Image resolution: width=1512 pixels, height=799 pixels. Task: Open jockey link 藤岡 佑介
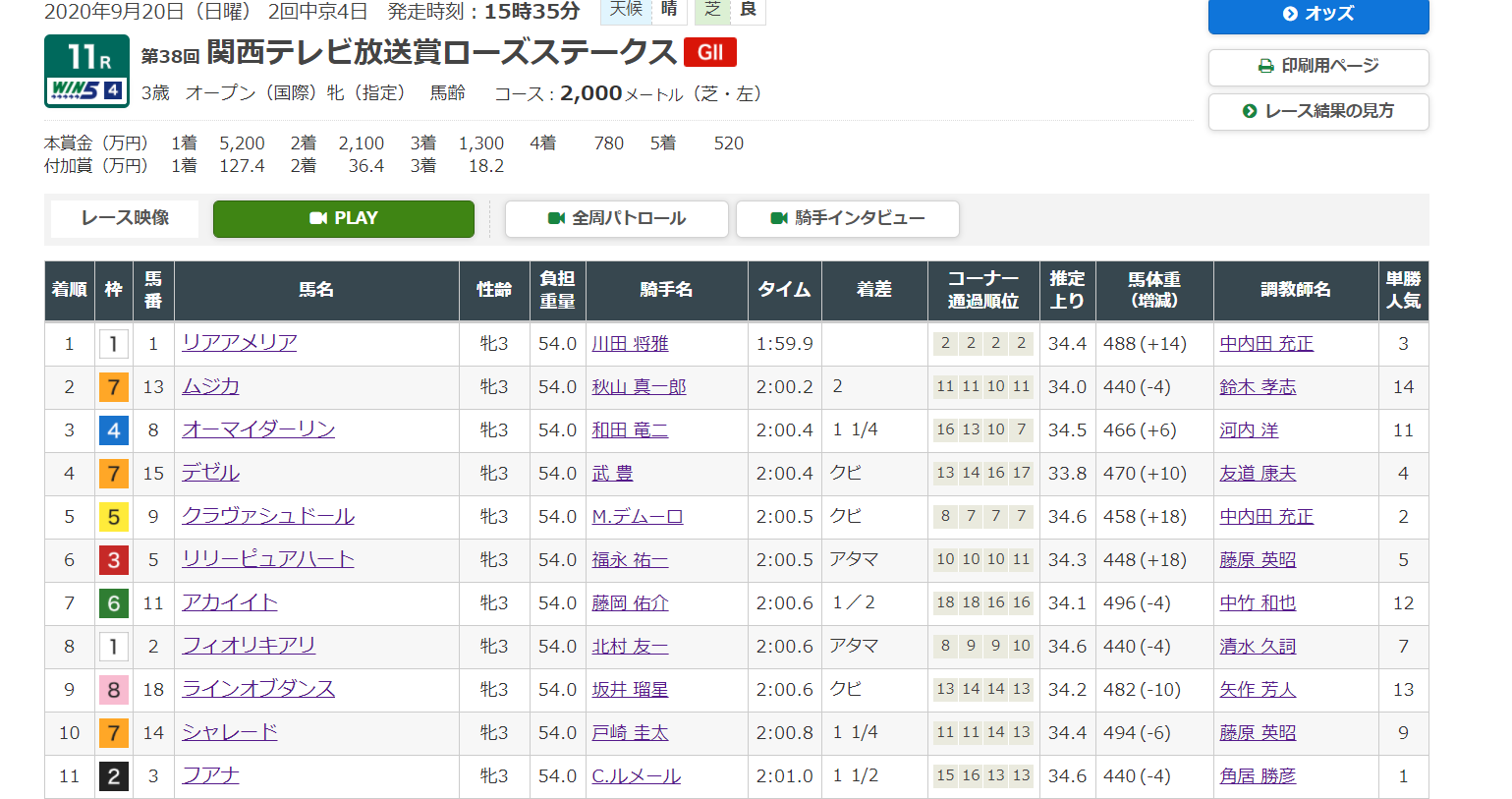pos(630,603)
